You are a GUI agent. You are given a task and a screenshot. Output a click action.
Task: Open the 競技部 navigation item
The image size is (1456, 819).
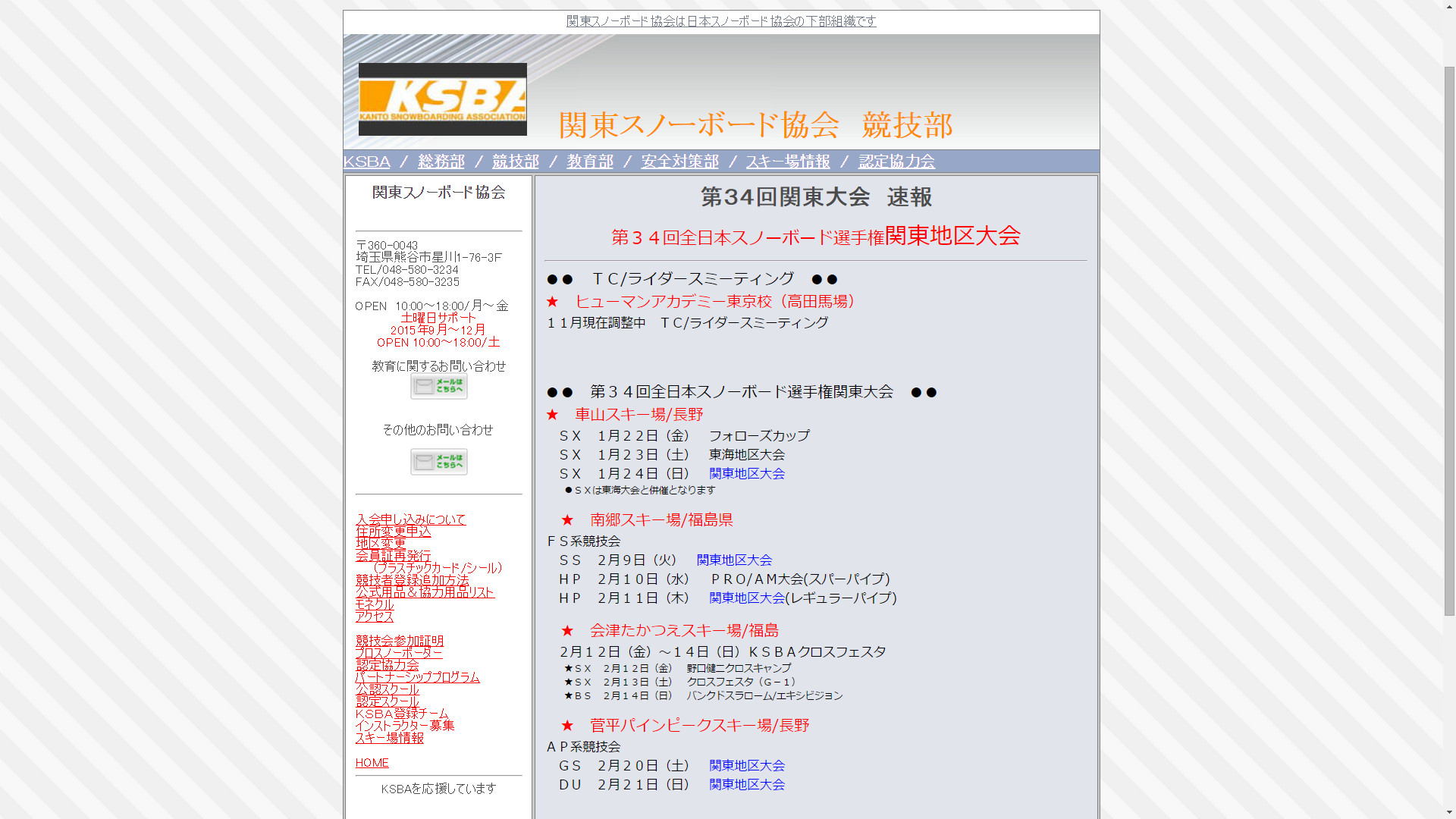pos(515,162)
